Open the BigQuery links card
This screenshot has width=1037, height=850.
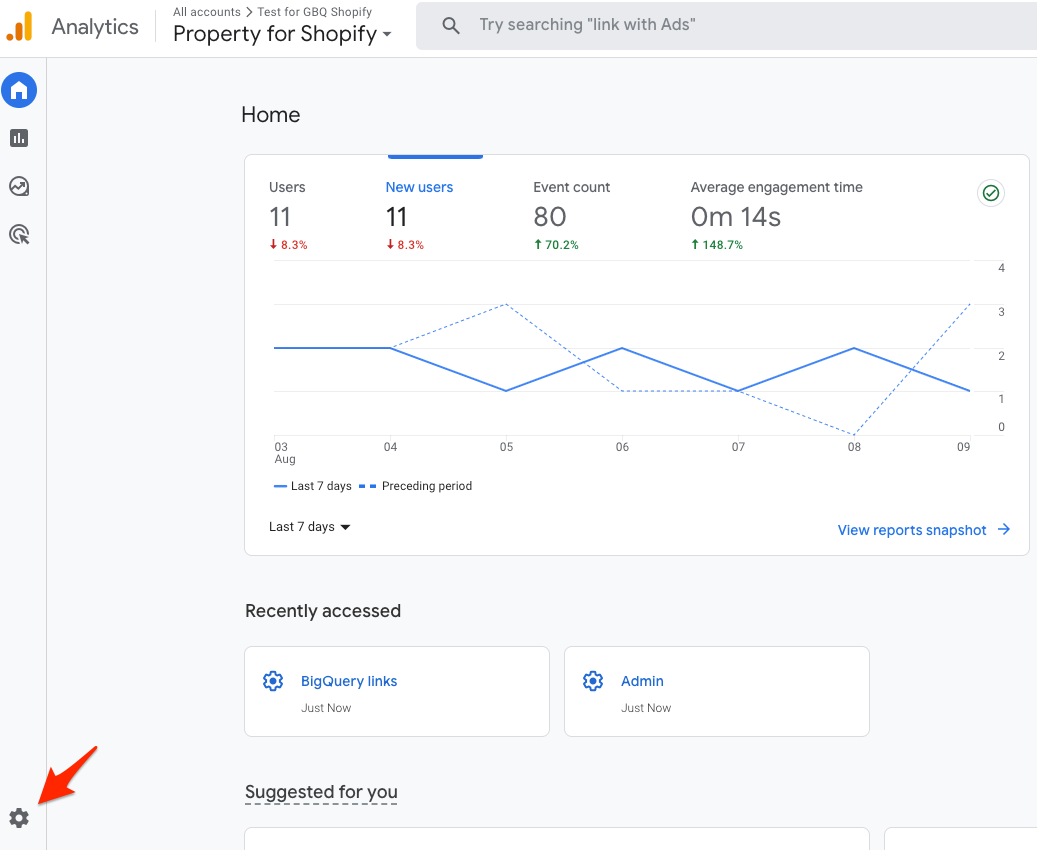[397, 691]
